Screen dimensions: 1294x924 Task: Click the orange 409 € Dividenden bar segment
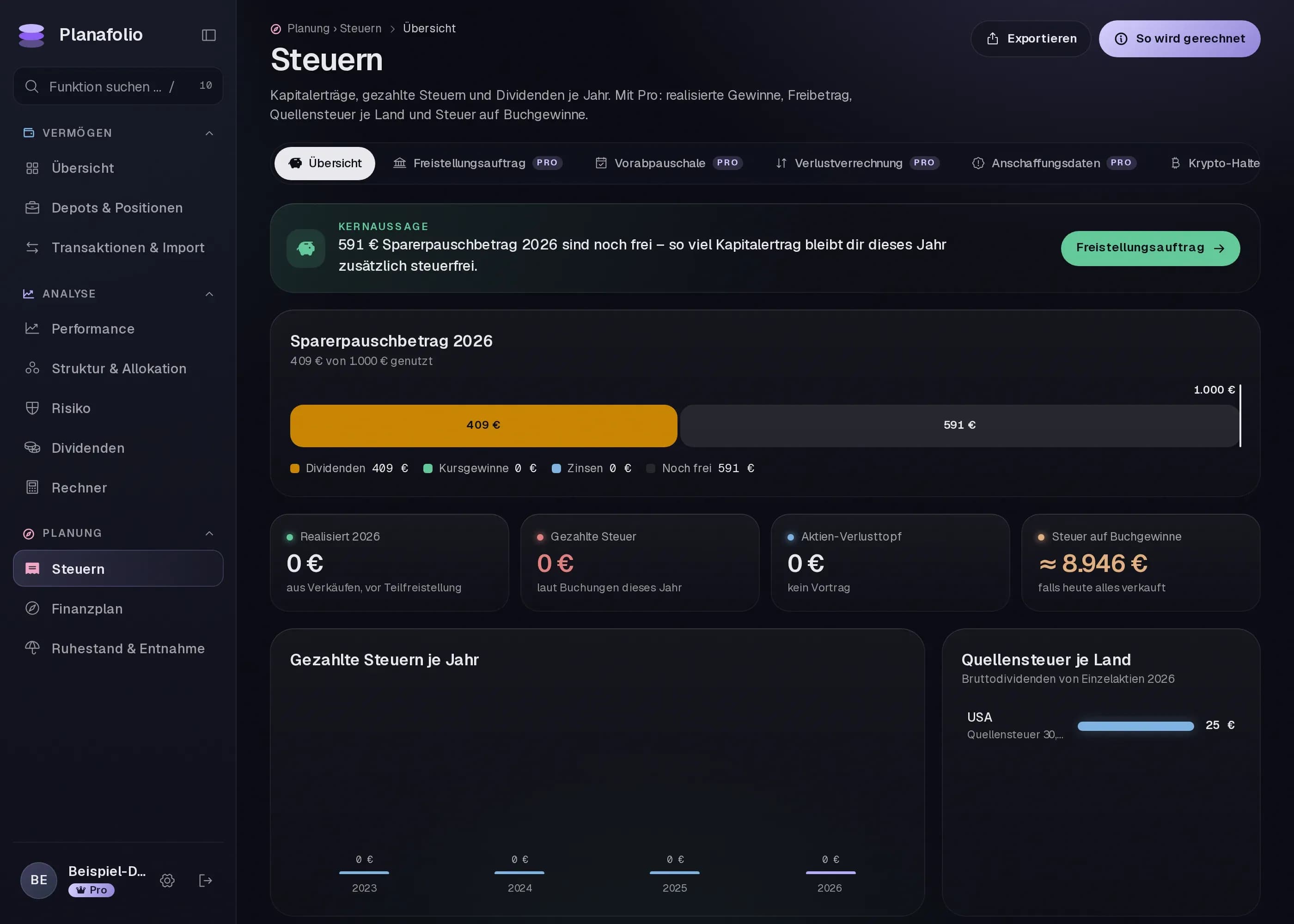click(483, 425)
